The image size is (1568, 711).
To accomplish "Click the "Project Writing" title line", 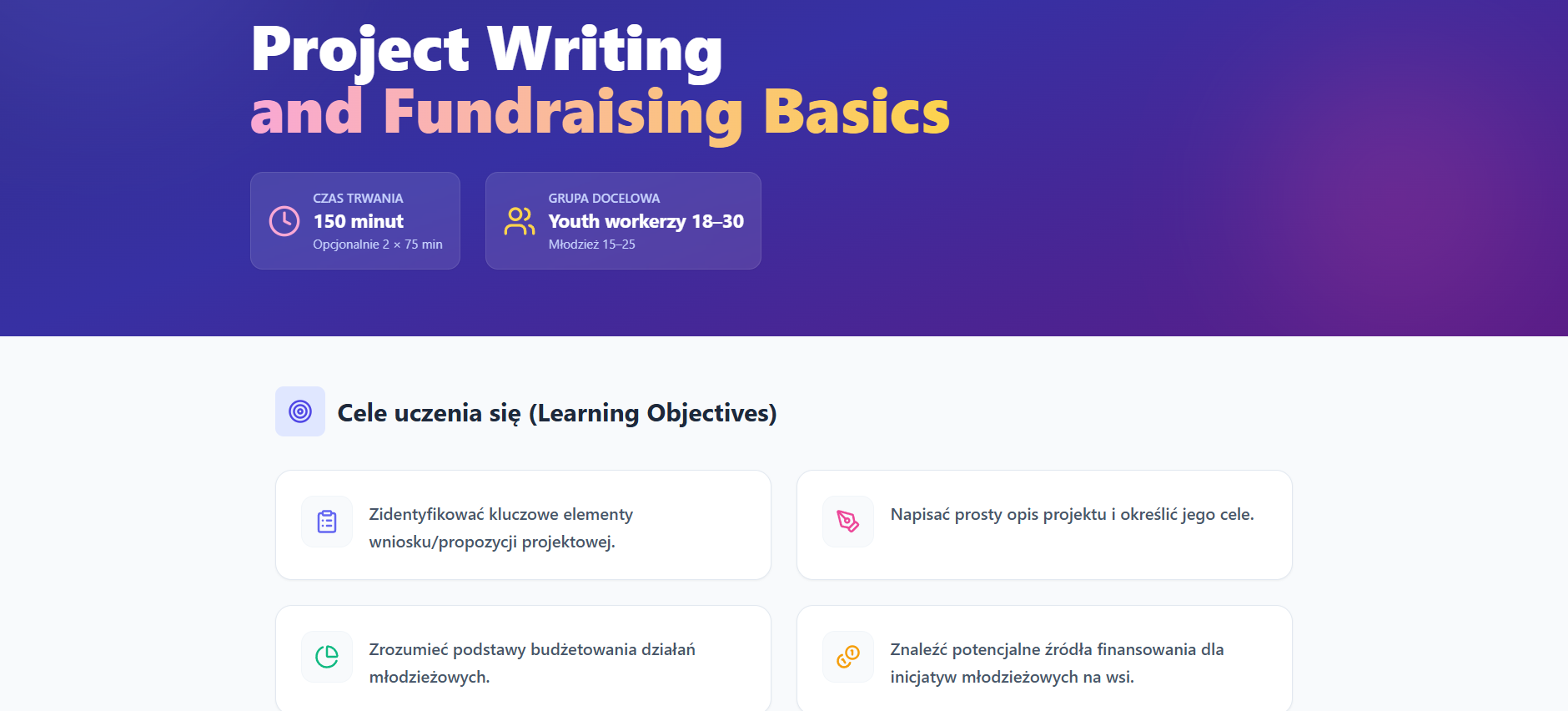I will (x=486, y=49).
